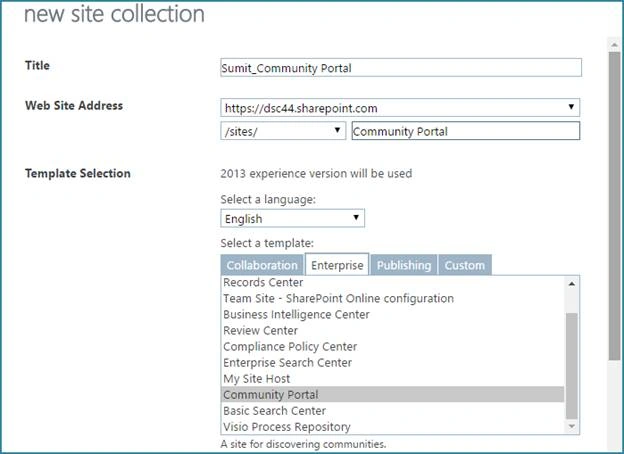Open the https://dsc44.sharepoint.com domain dropdown
This screenshot has height=454, width=624.
pos(400,107)
